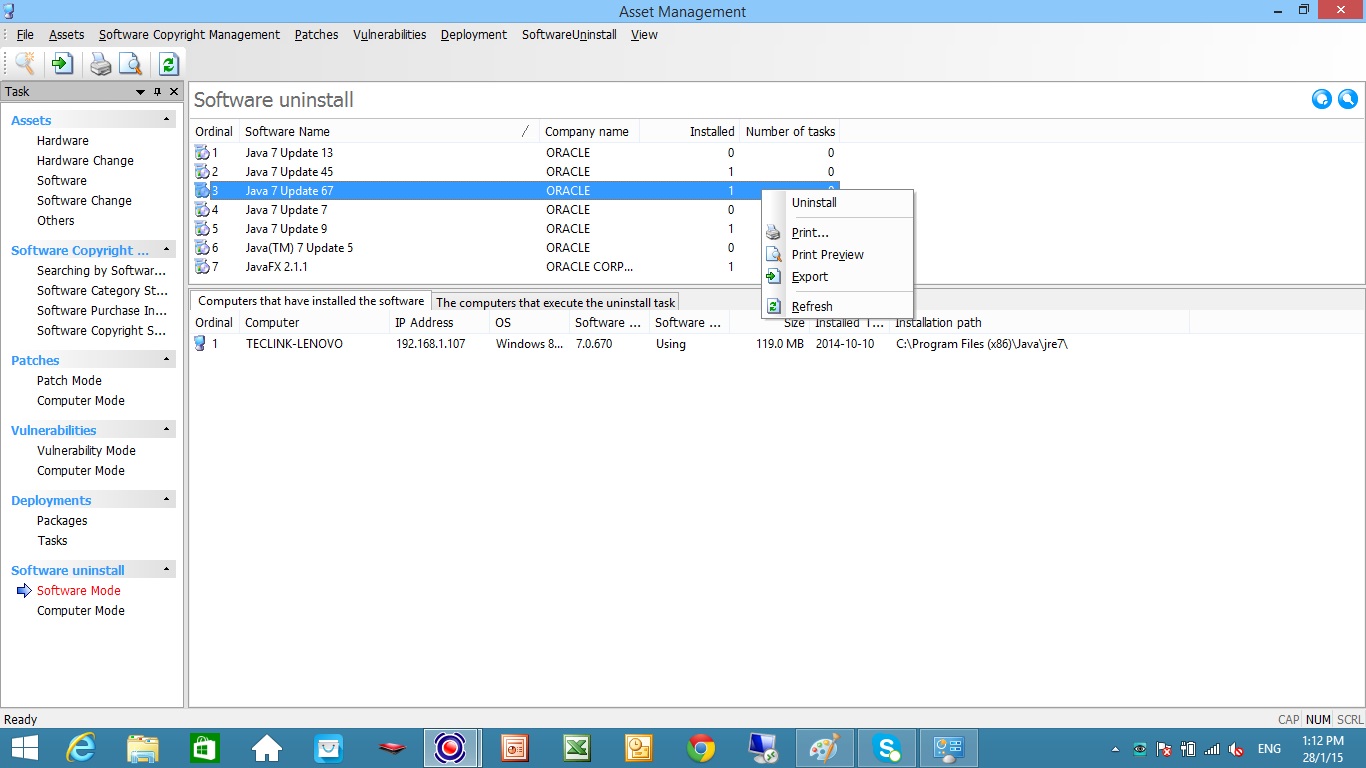Open the File menu
The width and height of the screenshot is (1366, 768).
click(25, 34)
